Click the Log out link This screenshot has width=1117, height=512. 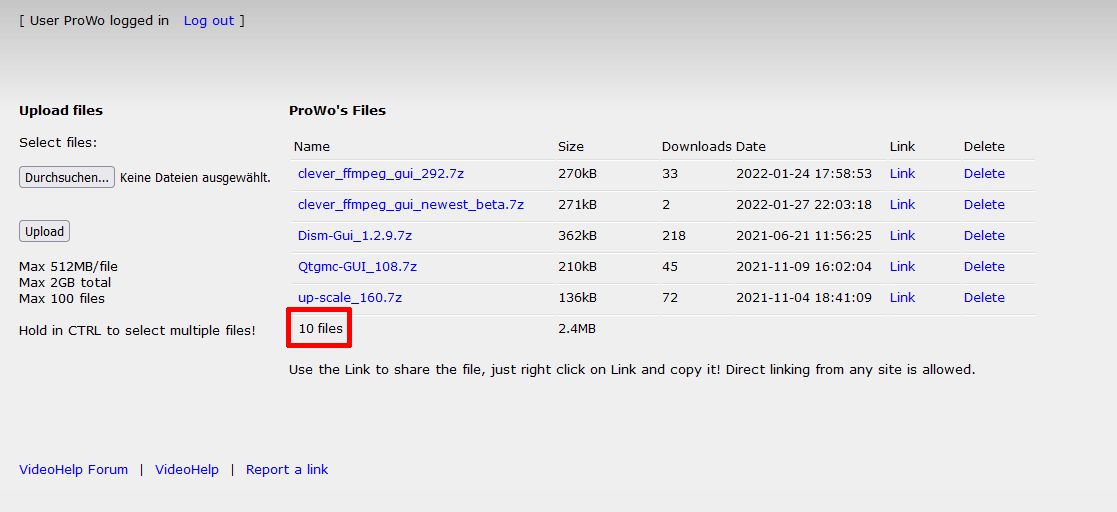pyautogui.click(x=209, y=21)
